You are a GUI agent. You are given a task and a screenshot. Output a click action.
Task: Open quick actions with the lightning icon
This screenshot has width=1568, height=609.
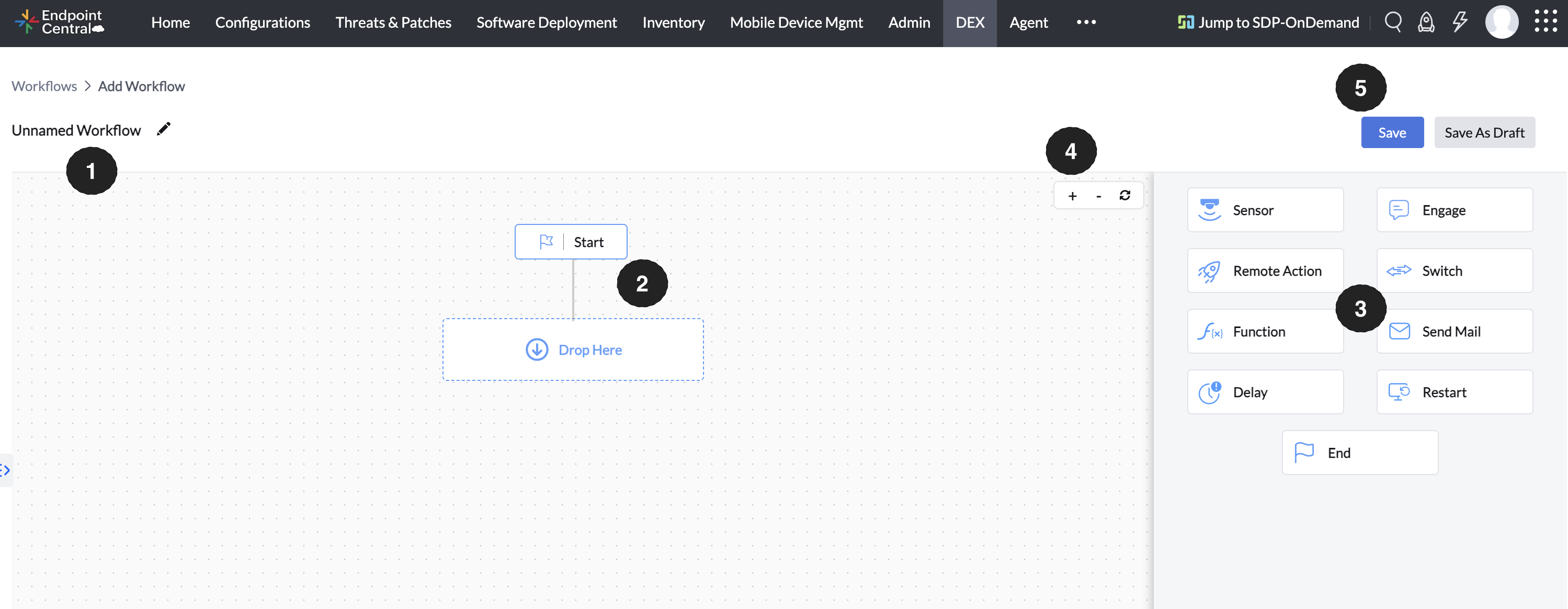pos(1460,22)
